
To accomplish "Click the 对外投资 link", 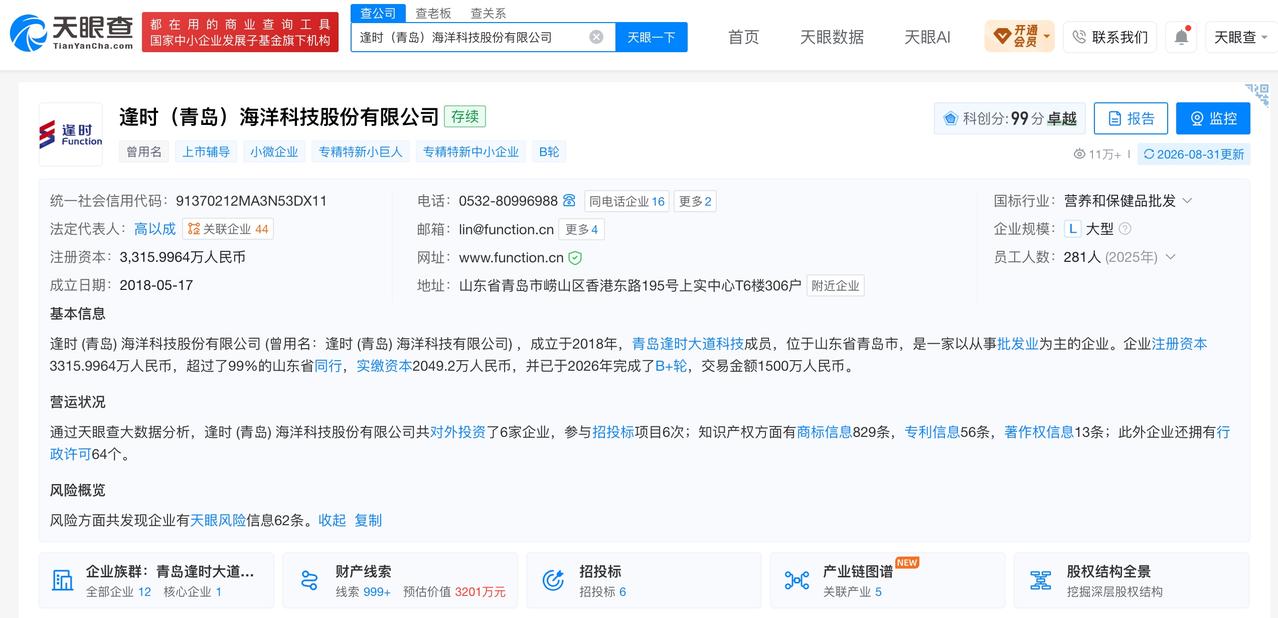I will (458, 432).
